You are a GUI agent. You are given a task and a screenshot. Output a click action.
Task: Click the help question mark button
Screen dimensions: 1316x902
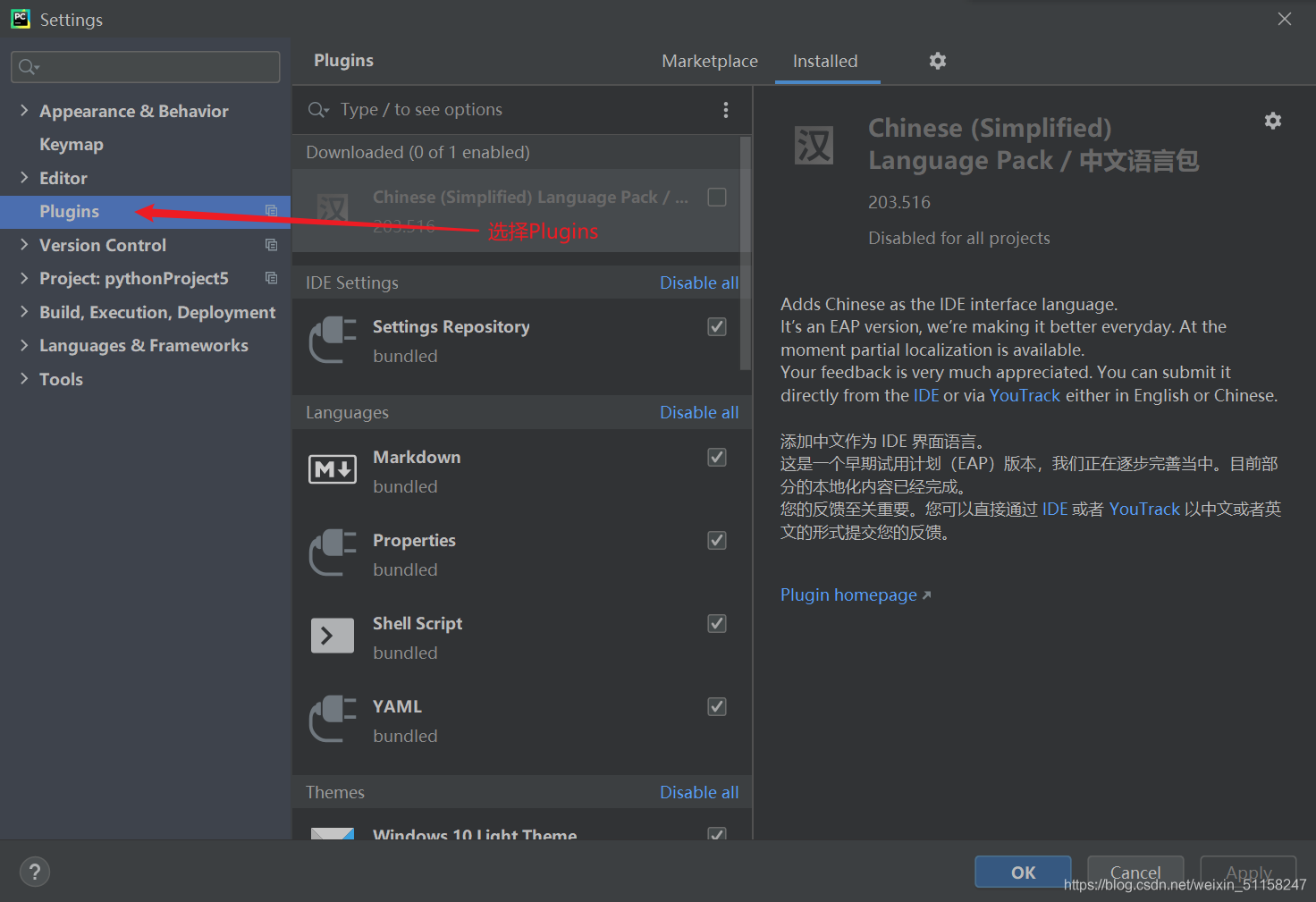[35, 872]
